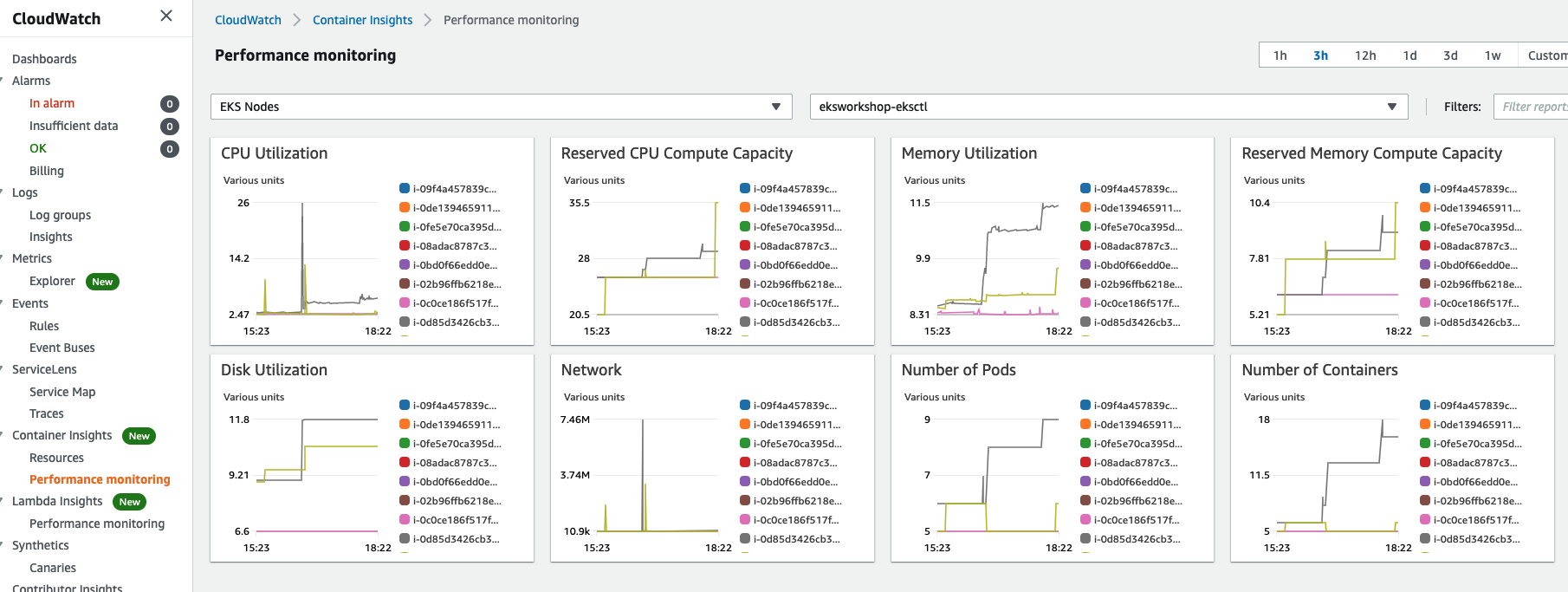
Task: Open the Billing alarms page
Action: (47, 171)
